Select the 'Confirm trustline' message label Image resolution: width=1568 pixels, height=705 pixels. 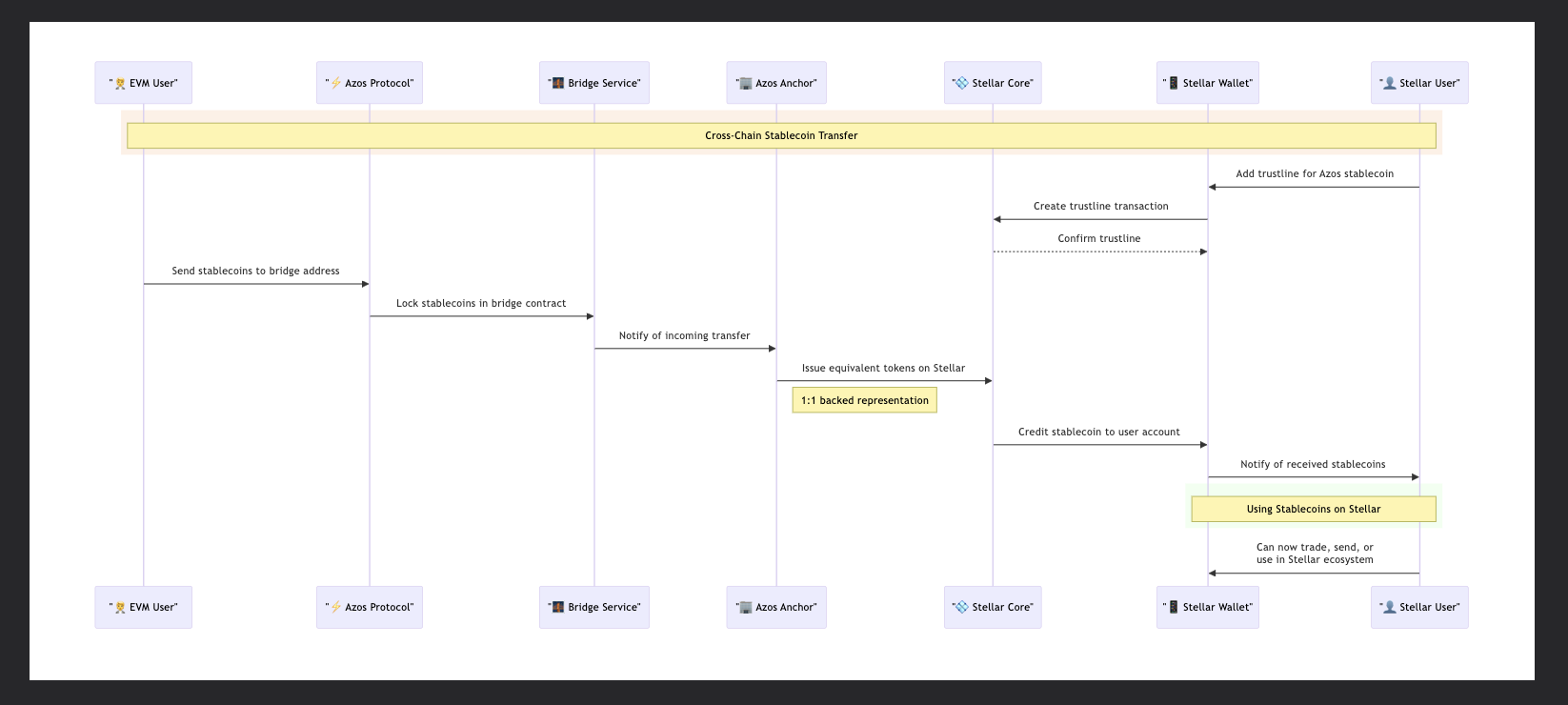click(1099, 238)
